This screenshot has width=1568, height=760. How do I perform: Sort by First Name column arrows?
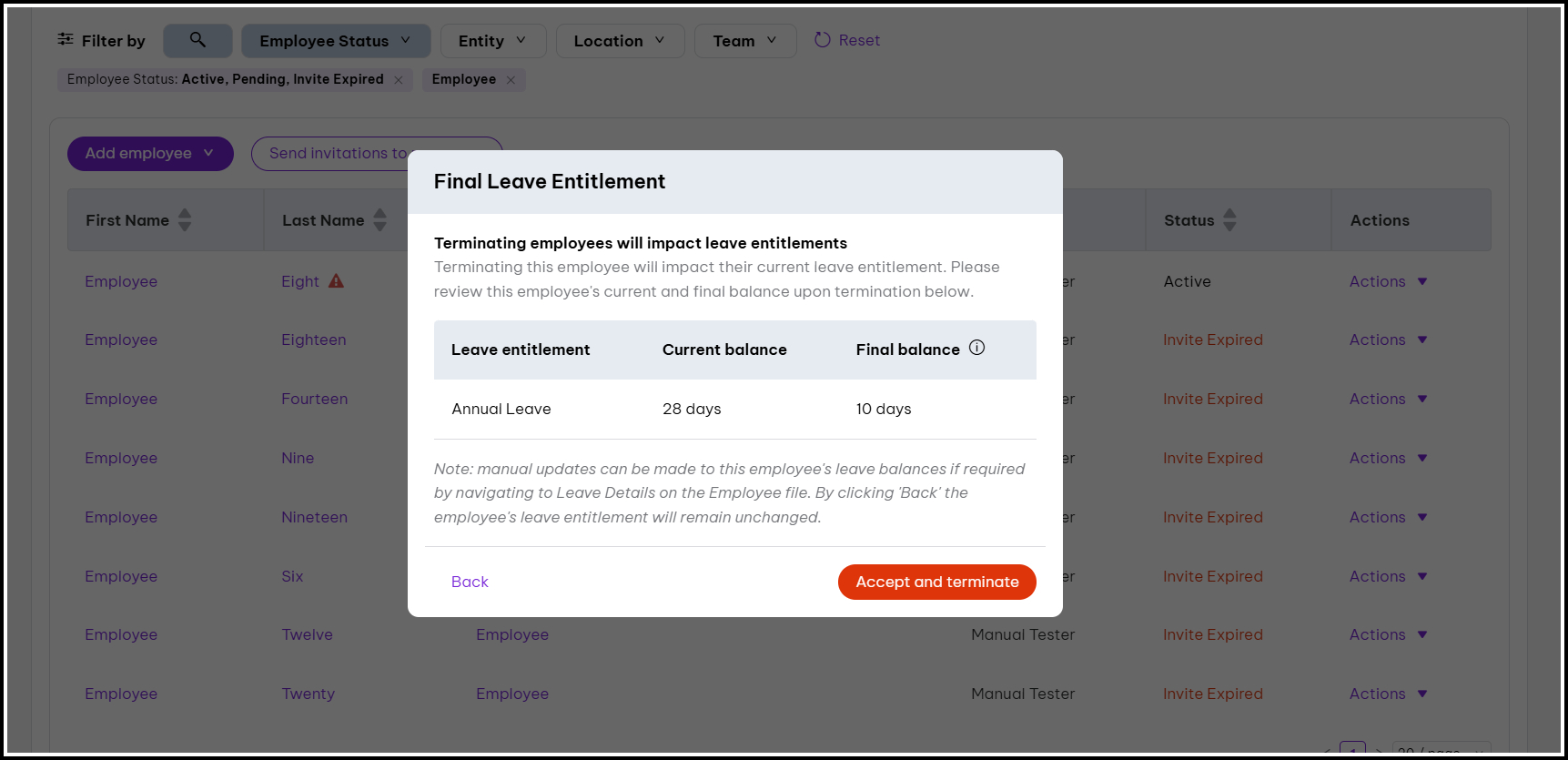click(185, 220)
